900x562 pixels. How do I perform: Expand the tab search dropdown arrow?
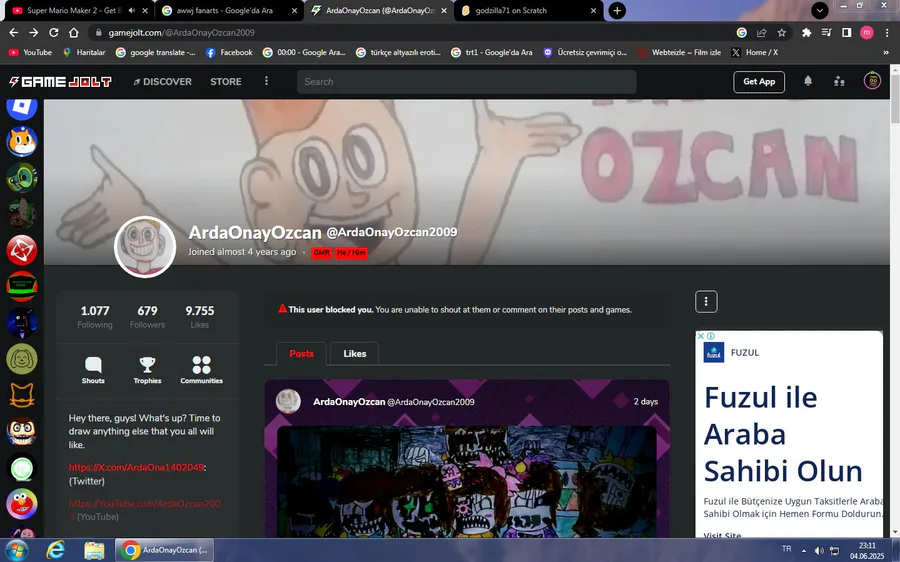820,10
